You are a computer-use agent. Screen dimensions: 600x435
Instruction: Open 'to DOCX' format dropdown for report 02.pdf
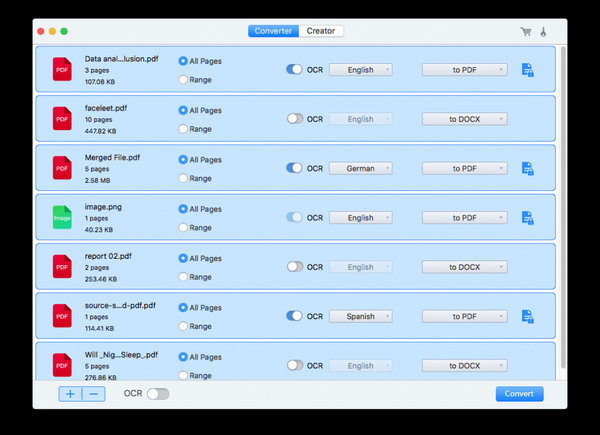tap(465, 267)
